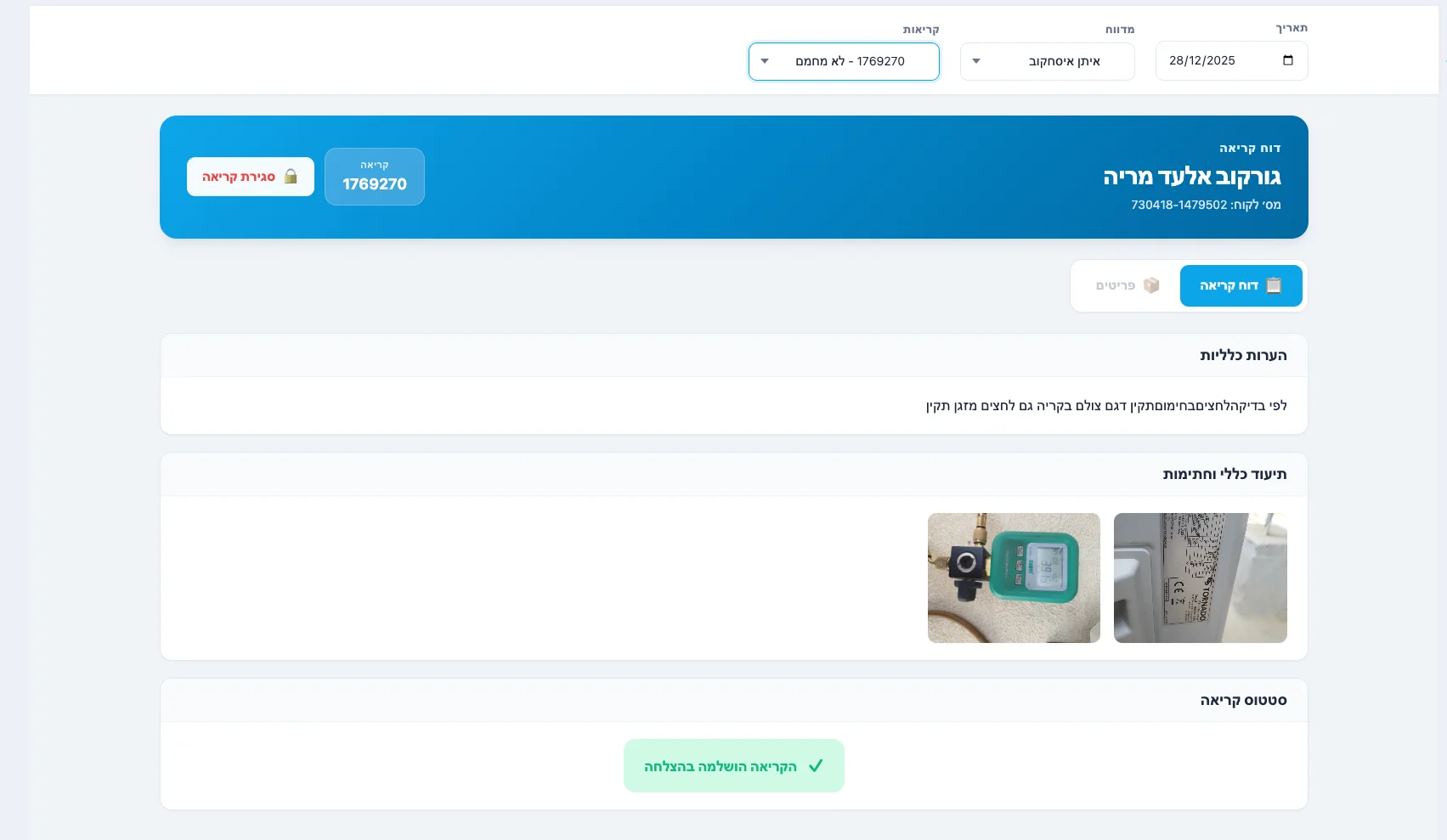This screenshot has height=840, width=1447.
Task: Click the green הקריאה הושלמה בהצלחה status pill
Action: tap(733, 765)
